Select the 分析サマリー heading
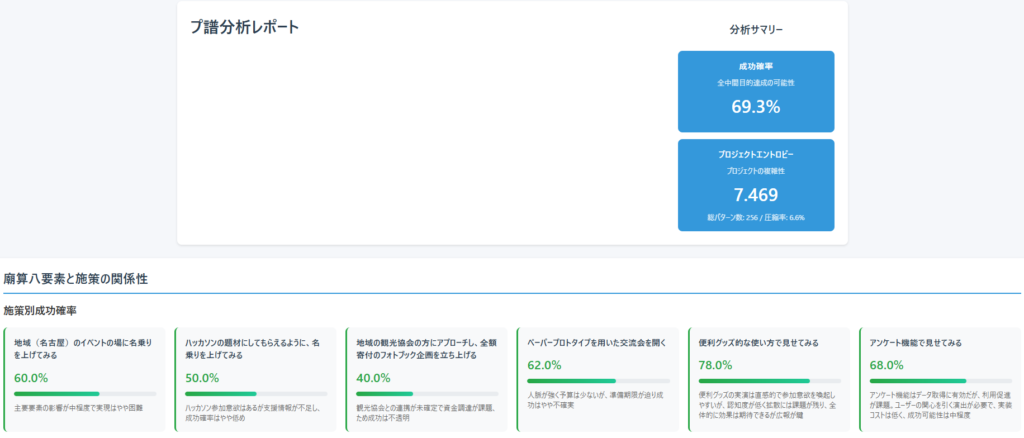The width and height of the screenshot is (1024, 438). tap(755, 30)
